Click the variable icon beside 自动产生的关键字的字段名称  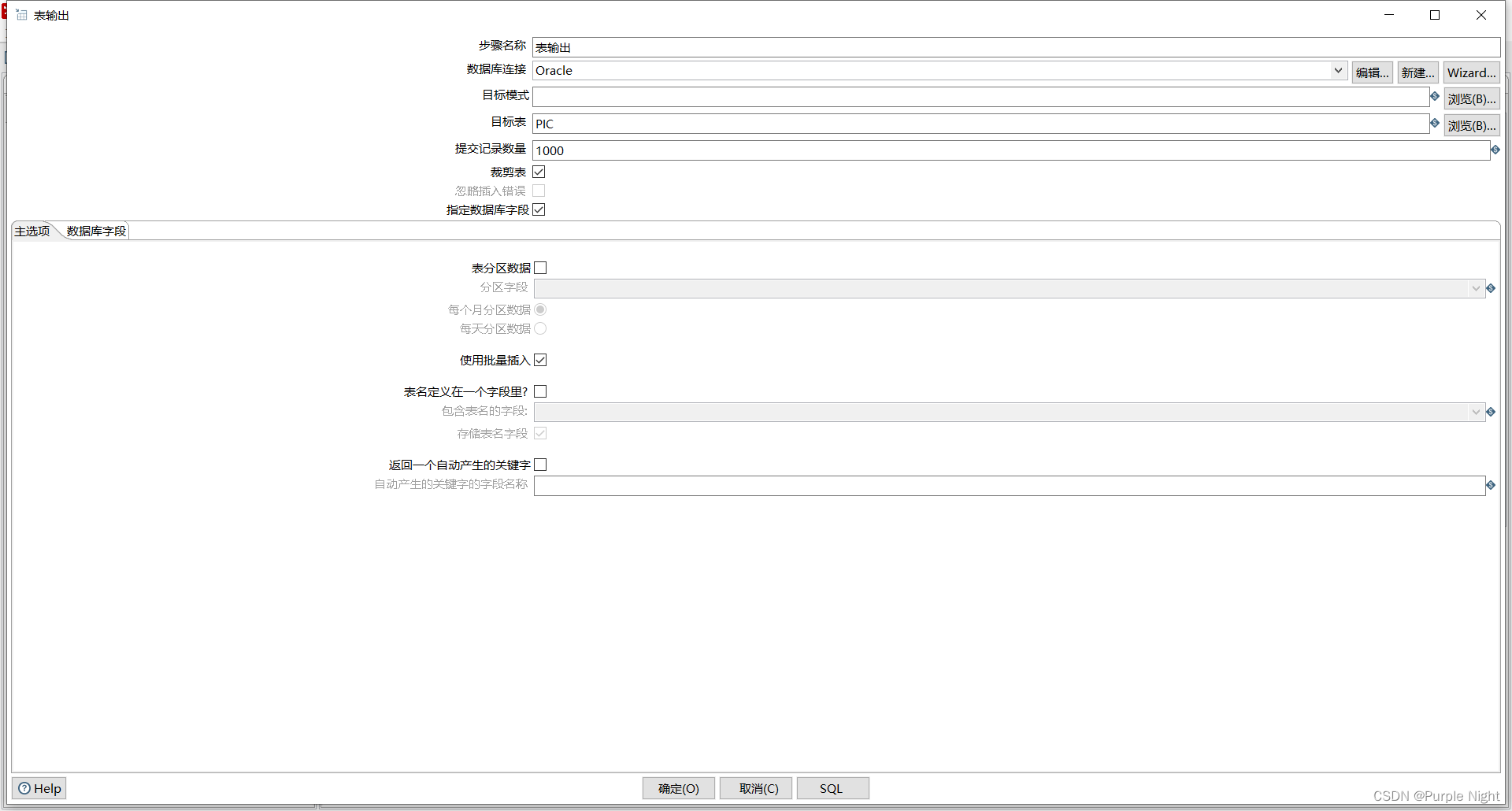[x=1491, y=485]
